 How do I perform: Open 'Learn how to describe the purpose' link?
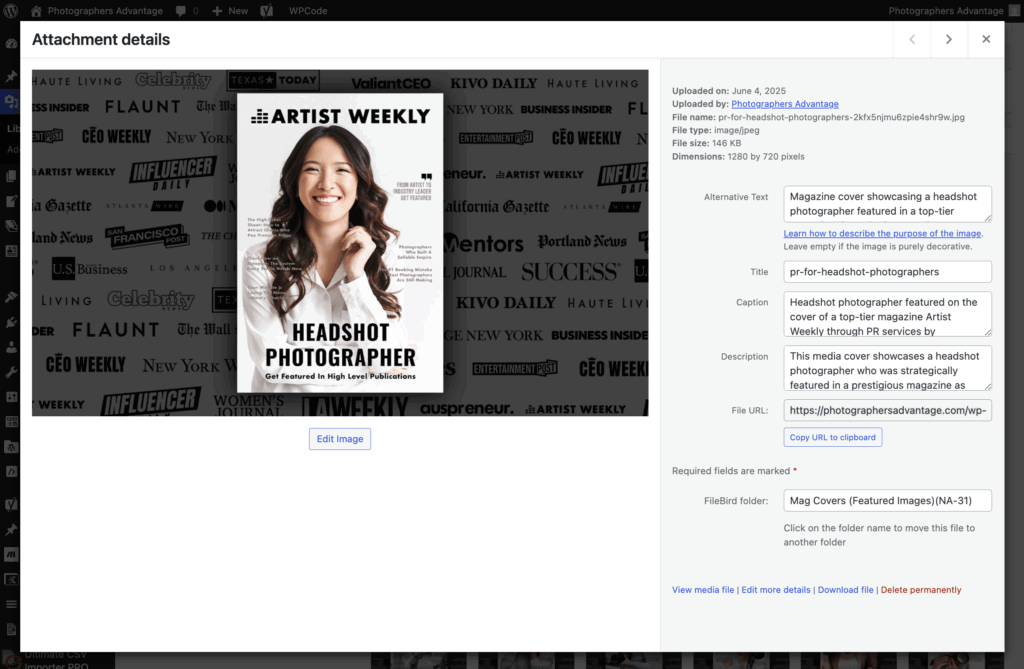882,233
